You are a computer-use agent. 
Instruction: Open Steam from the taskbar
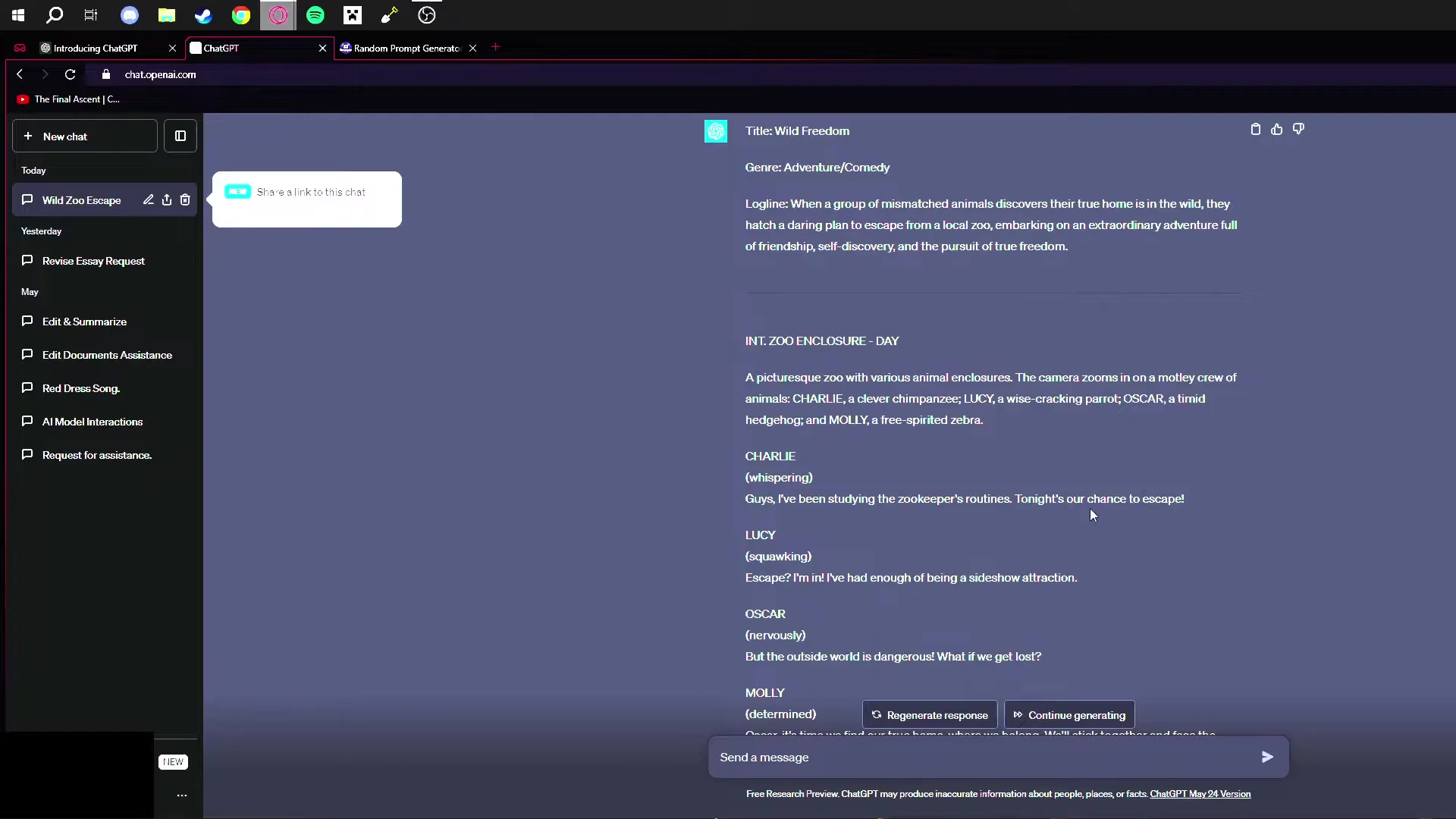(203, 15)
